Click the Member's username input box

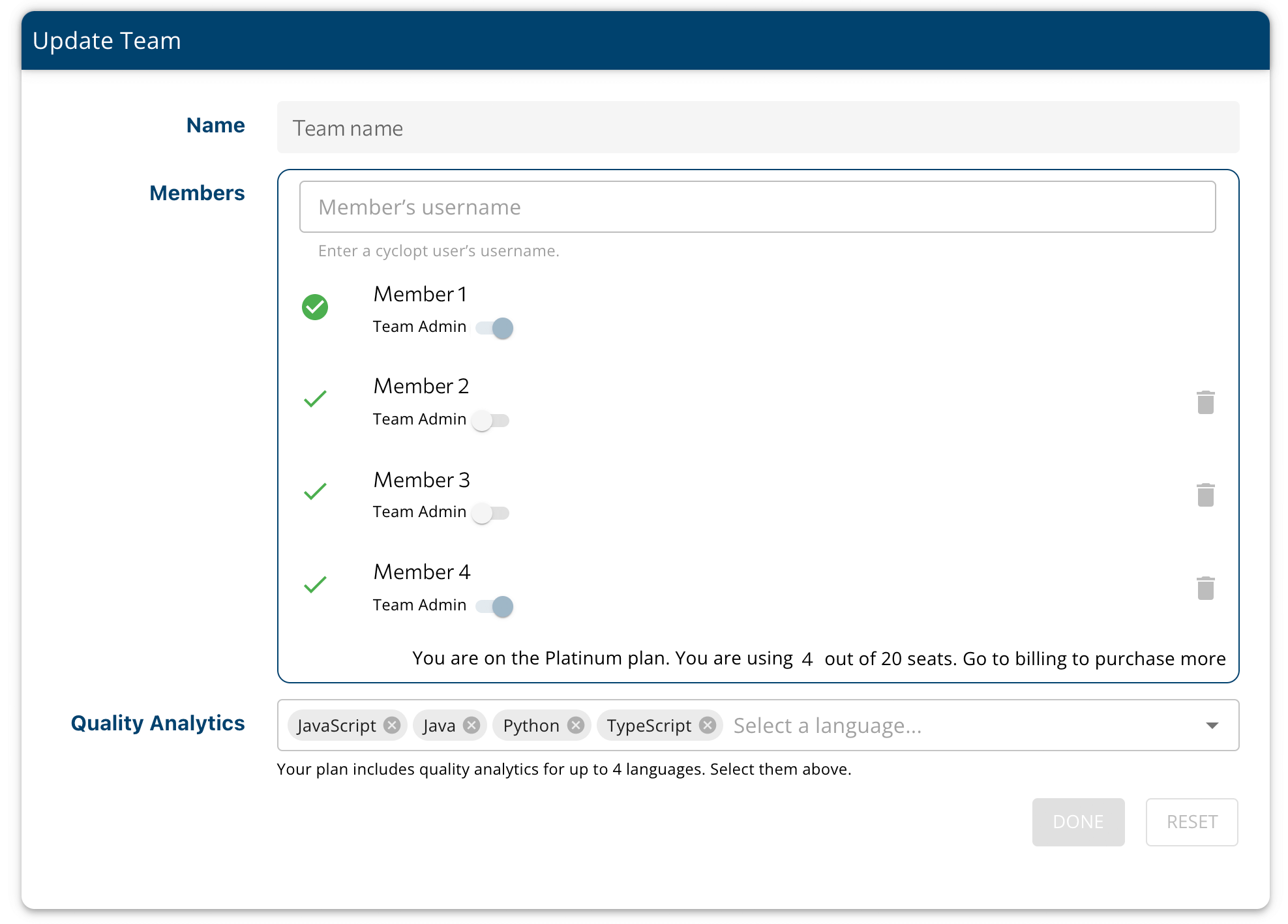tap(757, 207)
